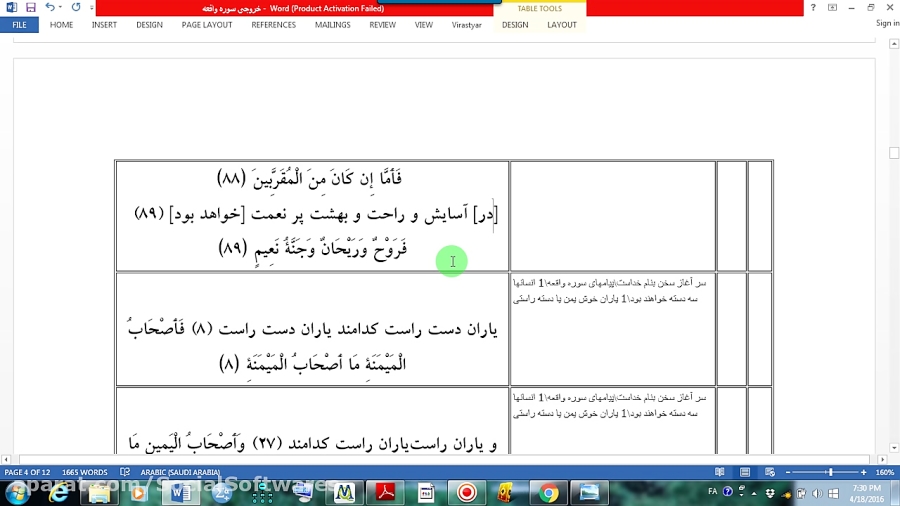The width and height of the screenshot is (900, 506).
Task: Open the undo history dropdown arrow
Action: tap(60, 7)
